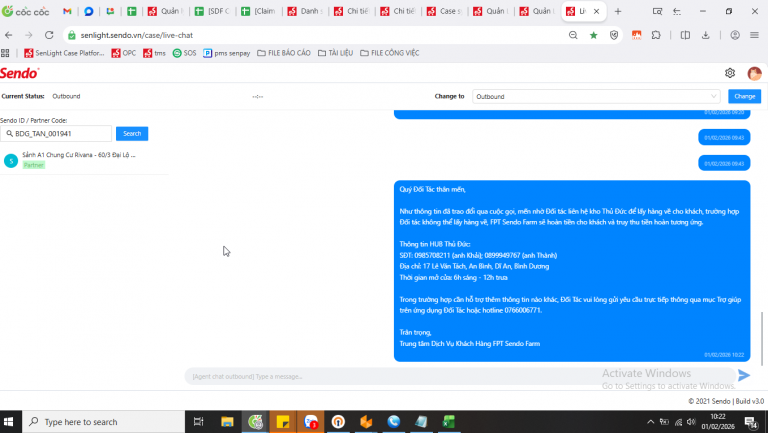Viewport: 768px width, 433px height.
Task: Open File Explorer from the taskbar
Action: click(227, 421)
